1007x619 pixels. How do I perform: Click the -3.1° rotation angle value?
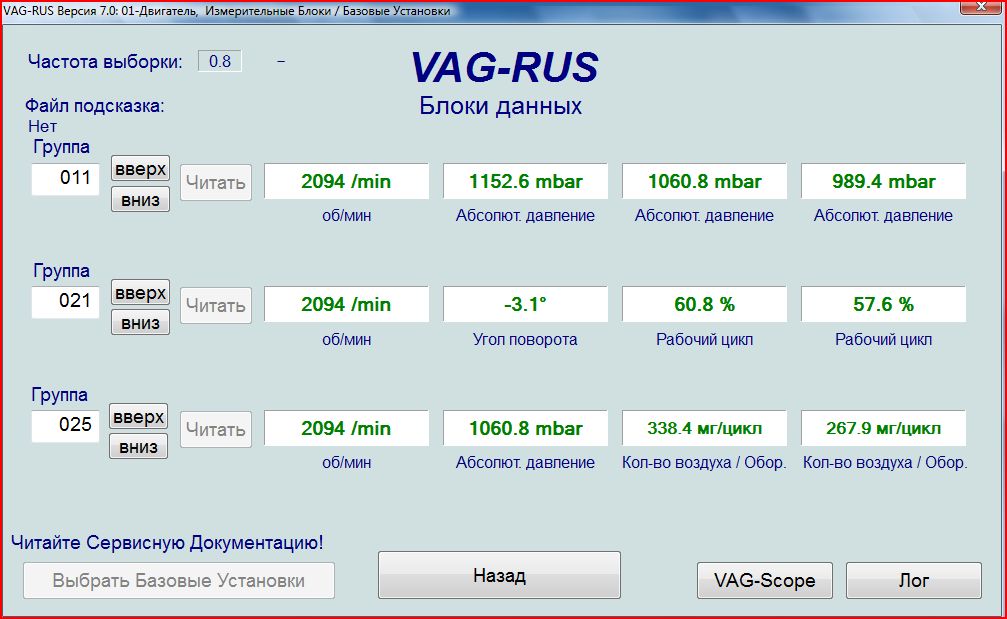click(525, 304)
